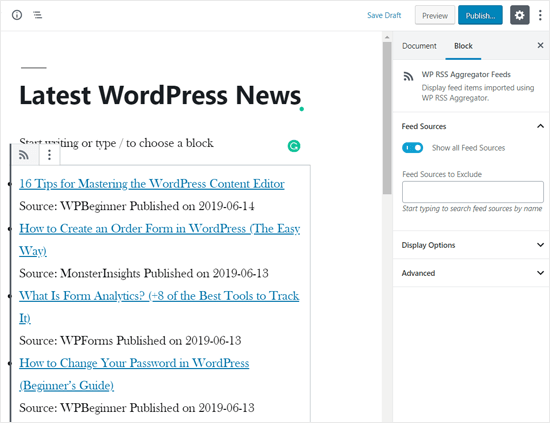Select the Block tab
This screenshot has height=423, width=550.
pyautogui.click(x=463, y=46)
